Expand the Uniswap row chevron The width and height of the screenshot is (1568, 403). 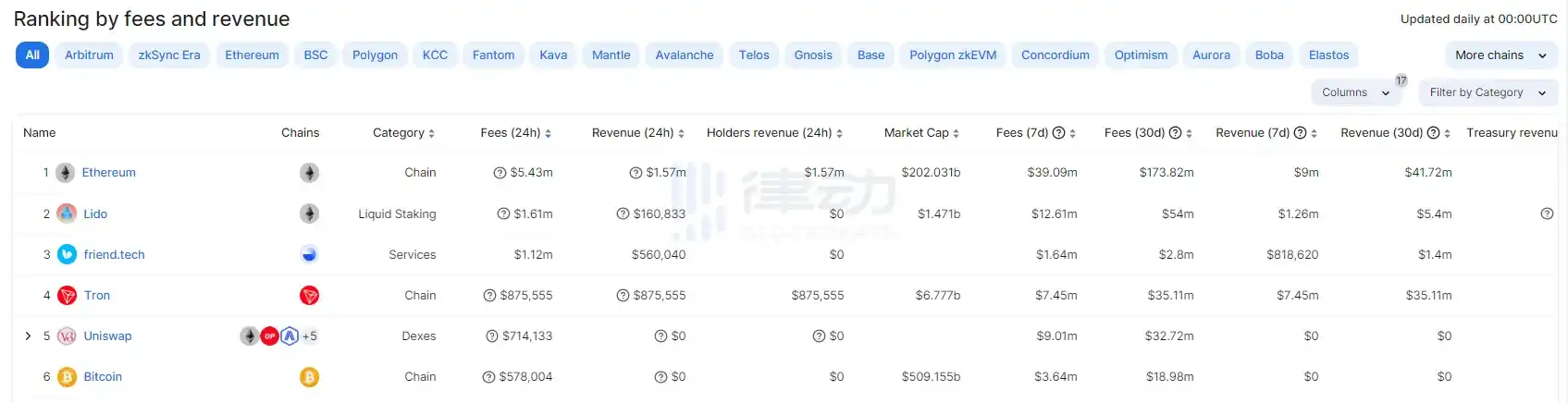[28, 336]
